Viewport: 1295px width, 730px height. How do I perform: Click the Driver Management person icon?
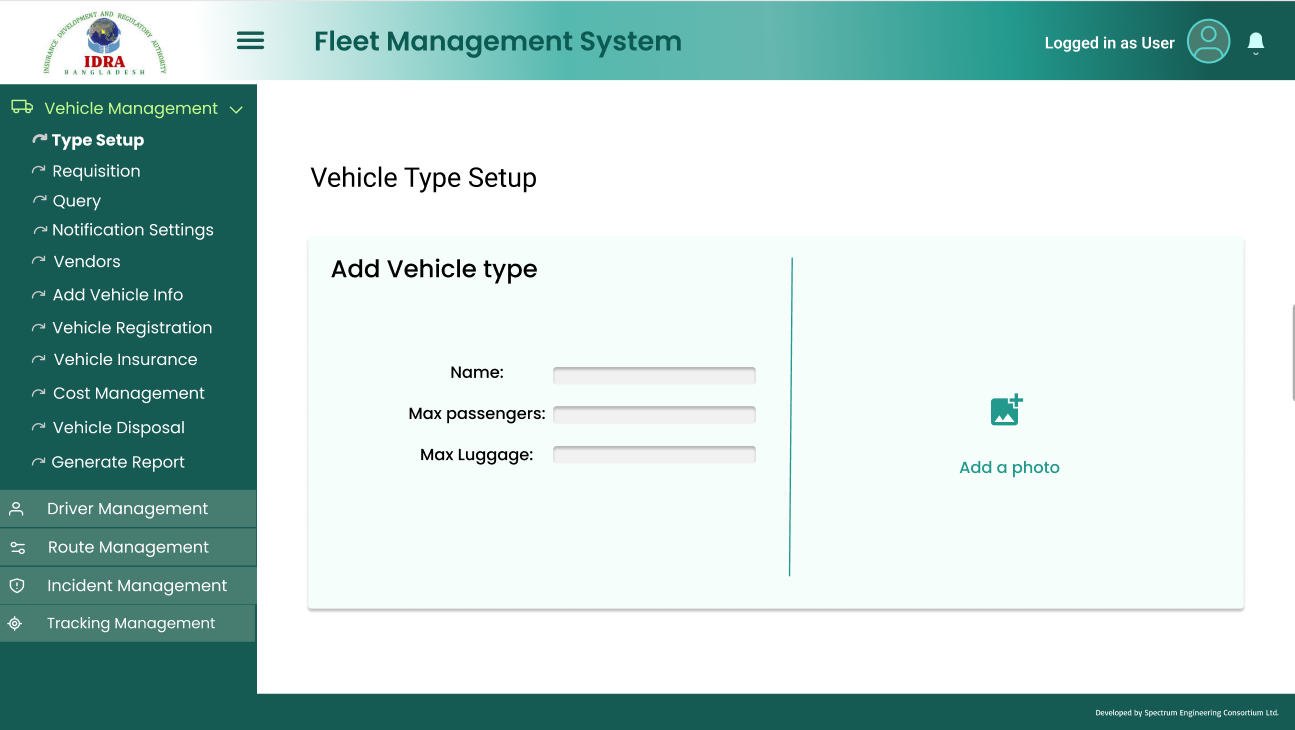16,509
